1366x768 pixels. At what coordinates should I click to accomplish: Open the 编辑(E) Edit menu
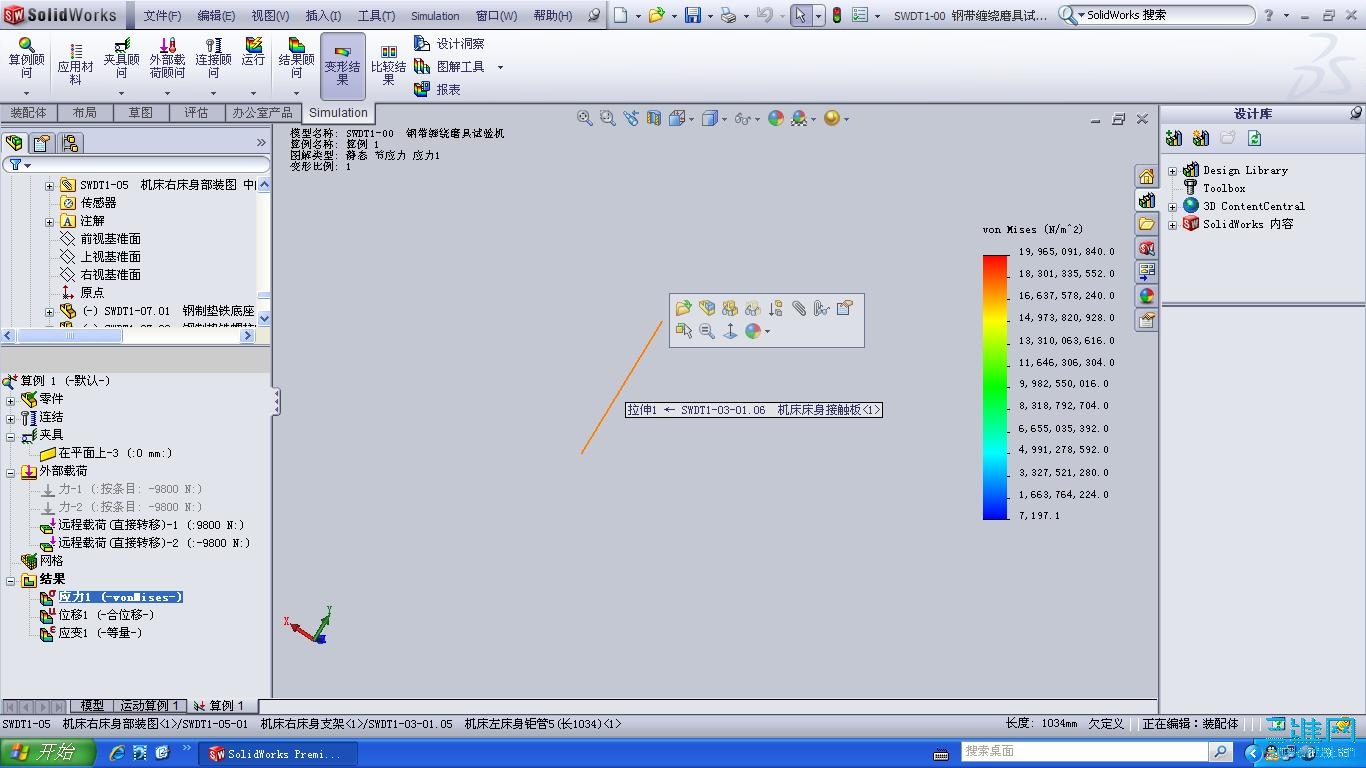coord(216,16)
